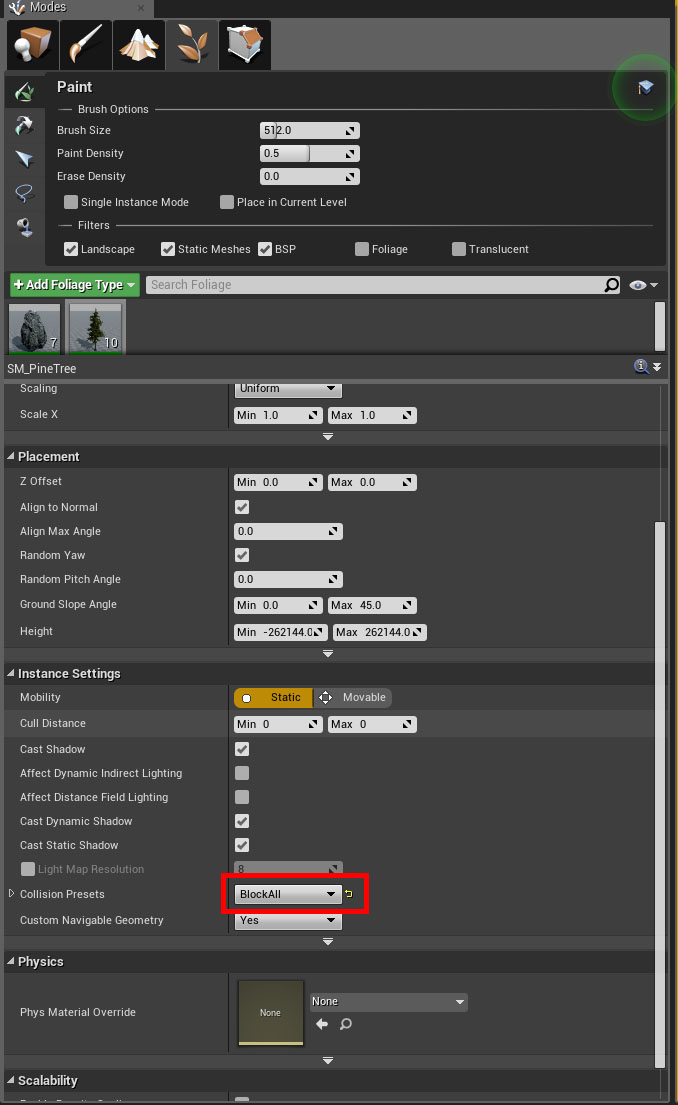Adjust the Paint Density slider
Image resolution: width=678 pixels, height=1105 pixels.
tap(309, 153)
